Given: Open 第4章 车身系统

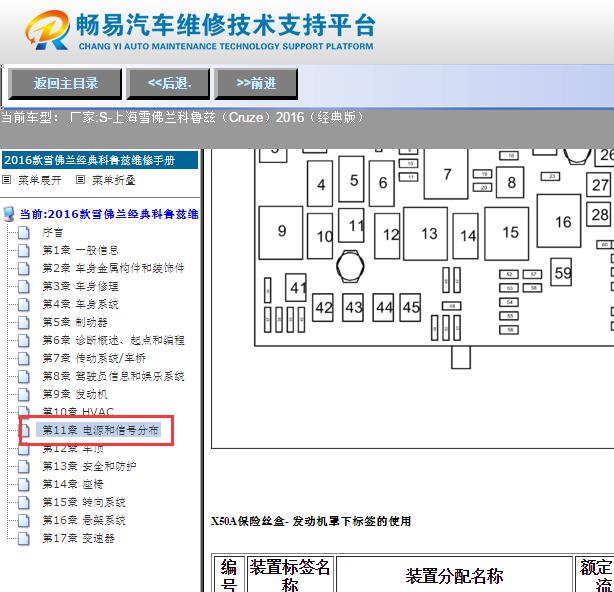Looking at the screenshot, I should tap(80, 304).
